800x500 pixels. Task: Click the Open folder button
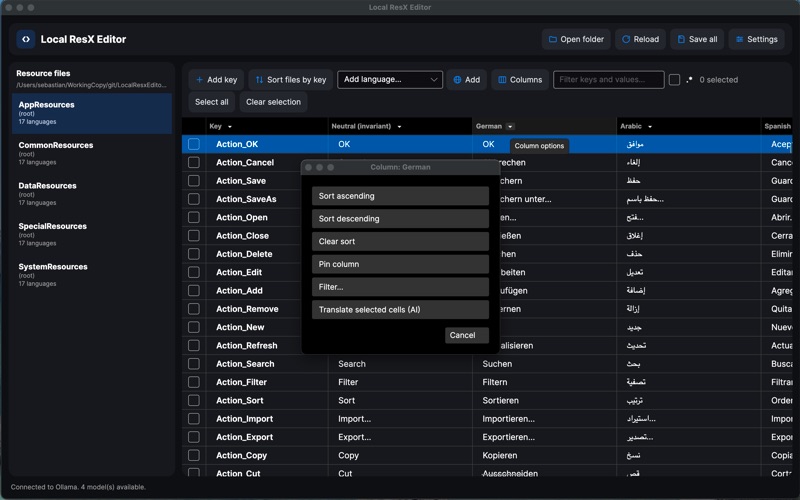tap(576, 39)
